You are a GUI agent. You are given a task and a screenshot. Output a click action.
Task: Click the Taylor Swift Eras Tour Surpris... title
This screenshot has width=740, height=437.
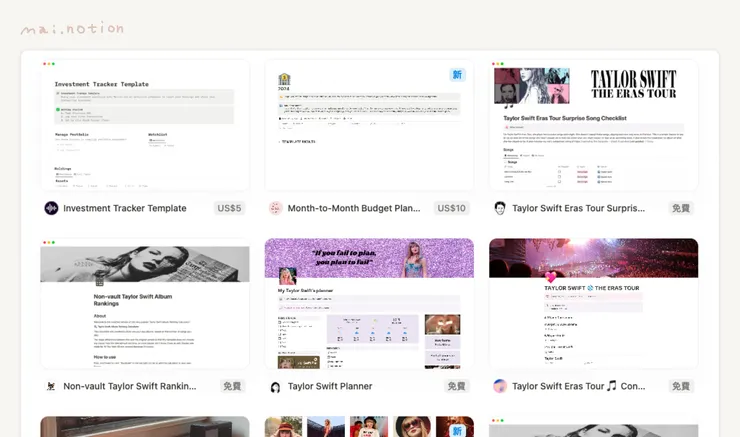pos(579,208)
